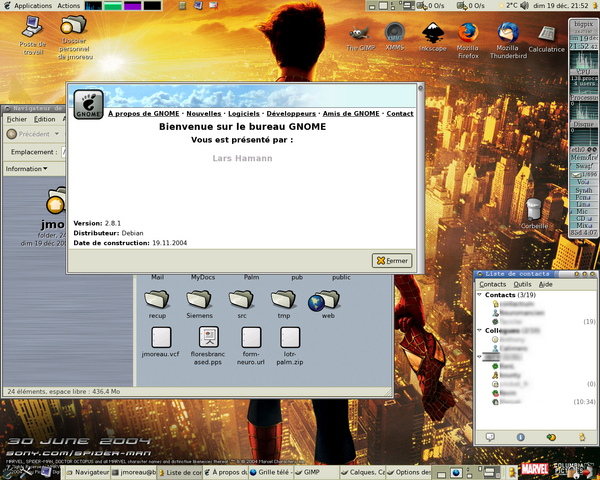The width and height of the screenshot is (600, 480).
Task: Click the GNOME foot logo in the dialog
Action: click(88, 104)
